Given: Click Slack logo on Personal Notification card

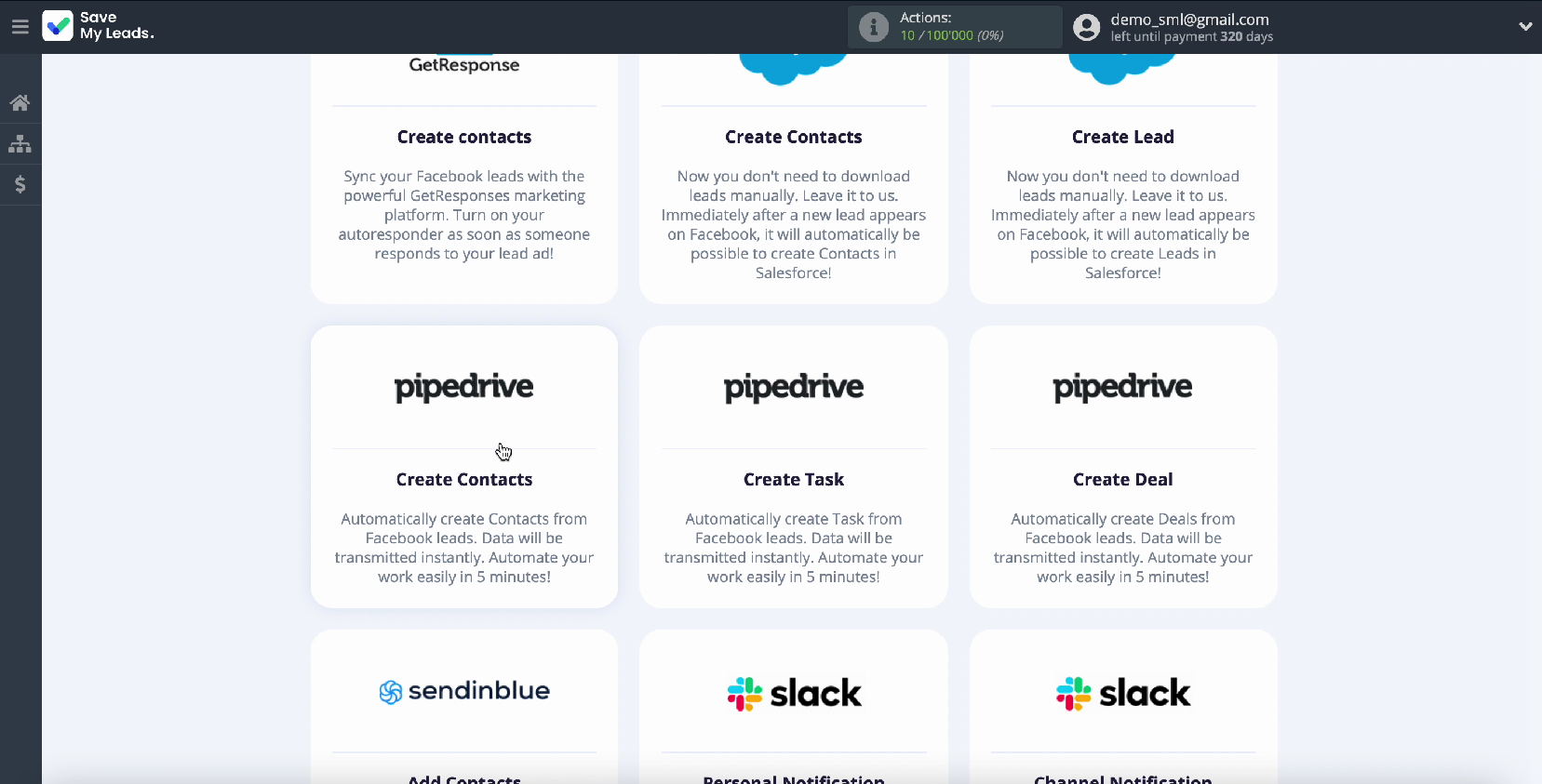Looking at the screenshot, I should pos(794,693).
